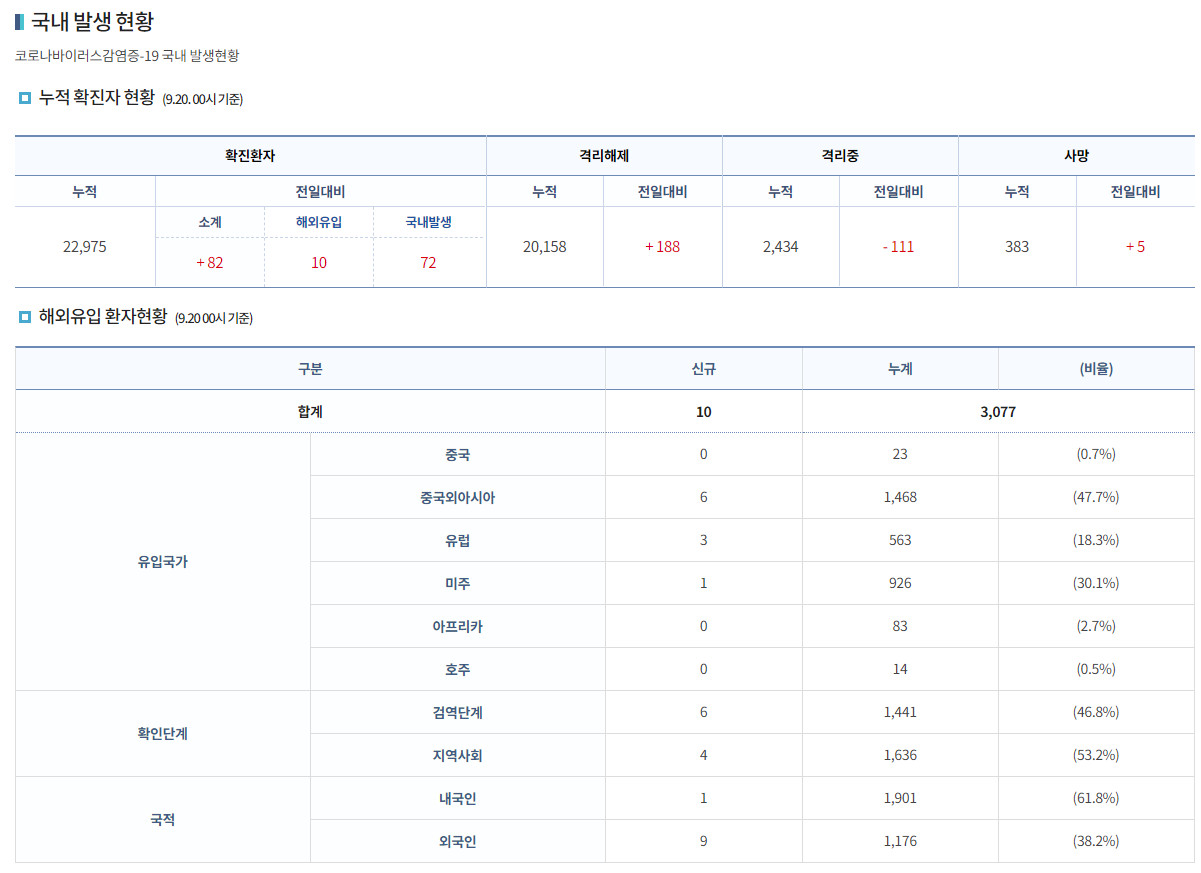Select the 외국인 percentage (38.2%)
This screenshot has height=873, width=1201.
(x=1096, y=841)
